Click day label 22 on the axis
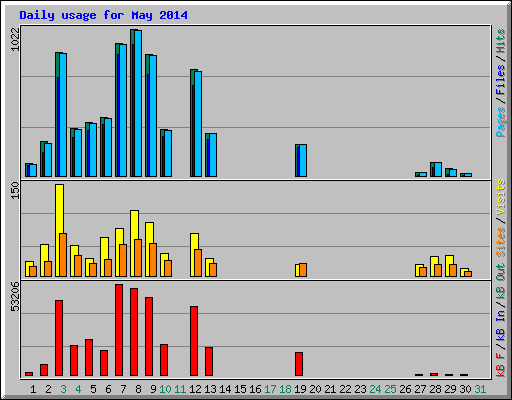The image size is (512, 400). [x=345, y=389]
